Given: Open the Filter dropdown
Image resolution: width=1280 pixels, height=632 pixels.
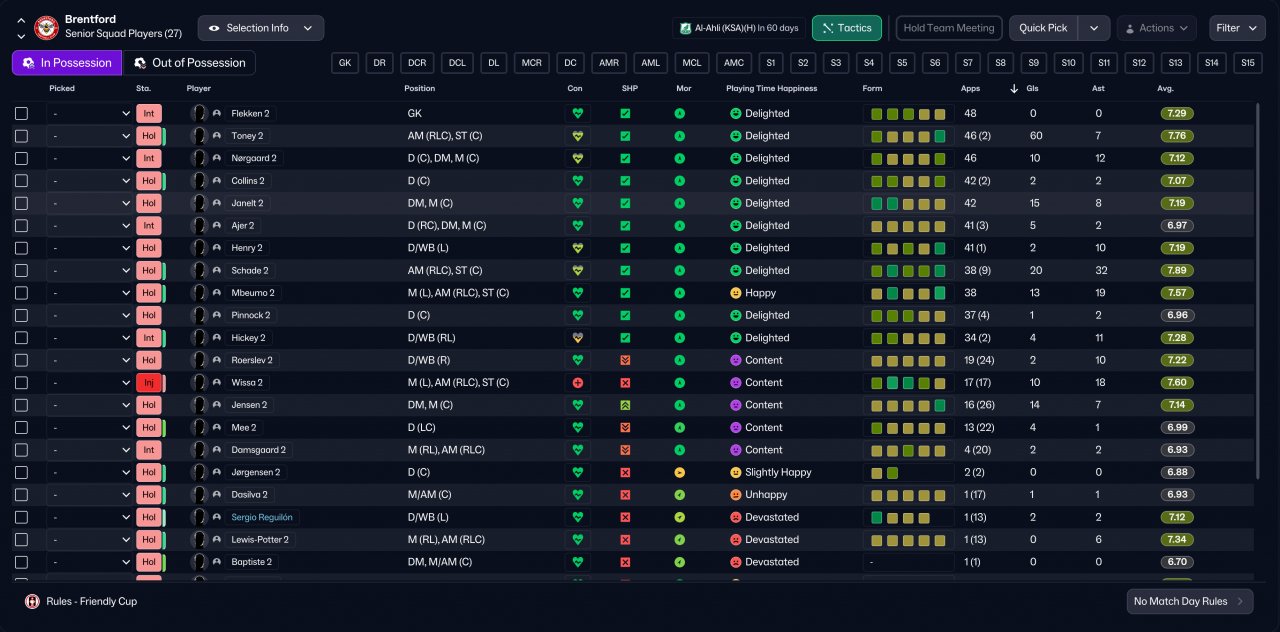Looking at the screenshot, I should click(x=1236, y=28).
